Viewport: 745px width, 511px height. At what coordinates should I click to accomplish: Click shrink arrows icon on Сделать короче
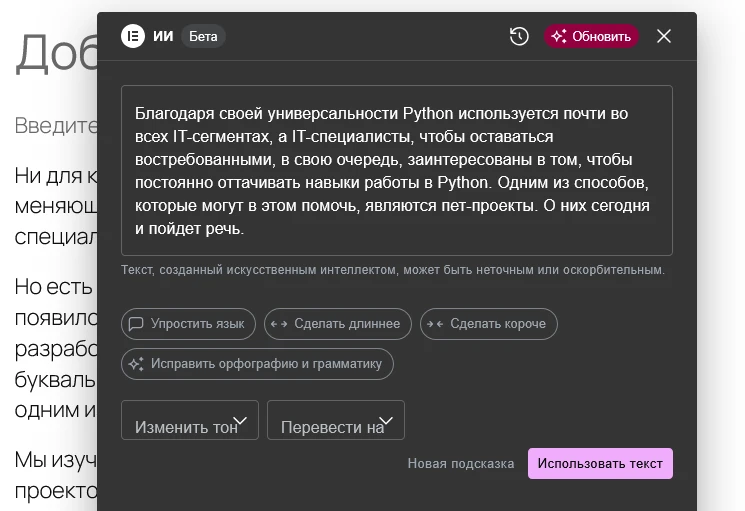[435, 324]
